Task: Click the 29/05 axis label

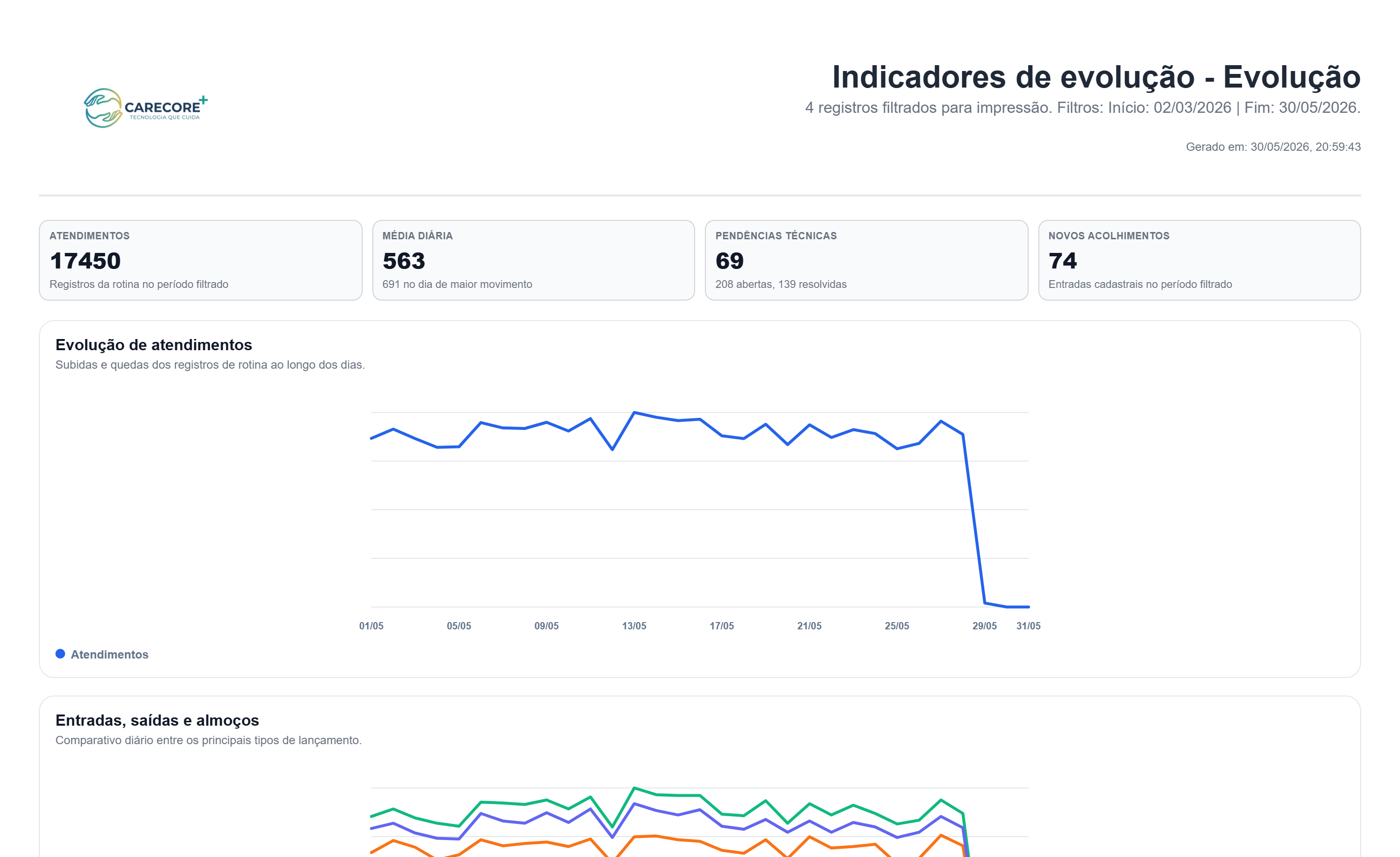Action: click(985, 626)
